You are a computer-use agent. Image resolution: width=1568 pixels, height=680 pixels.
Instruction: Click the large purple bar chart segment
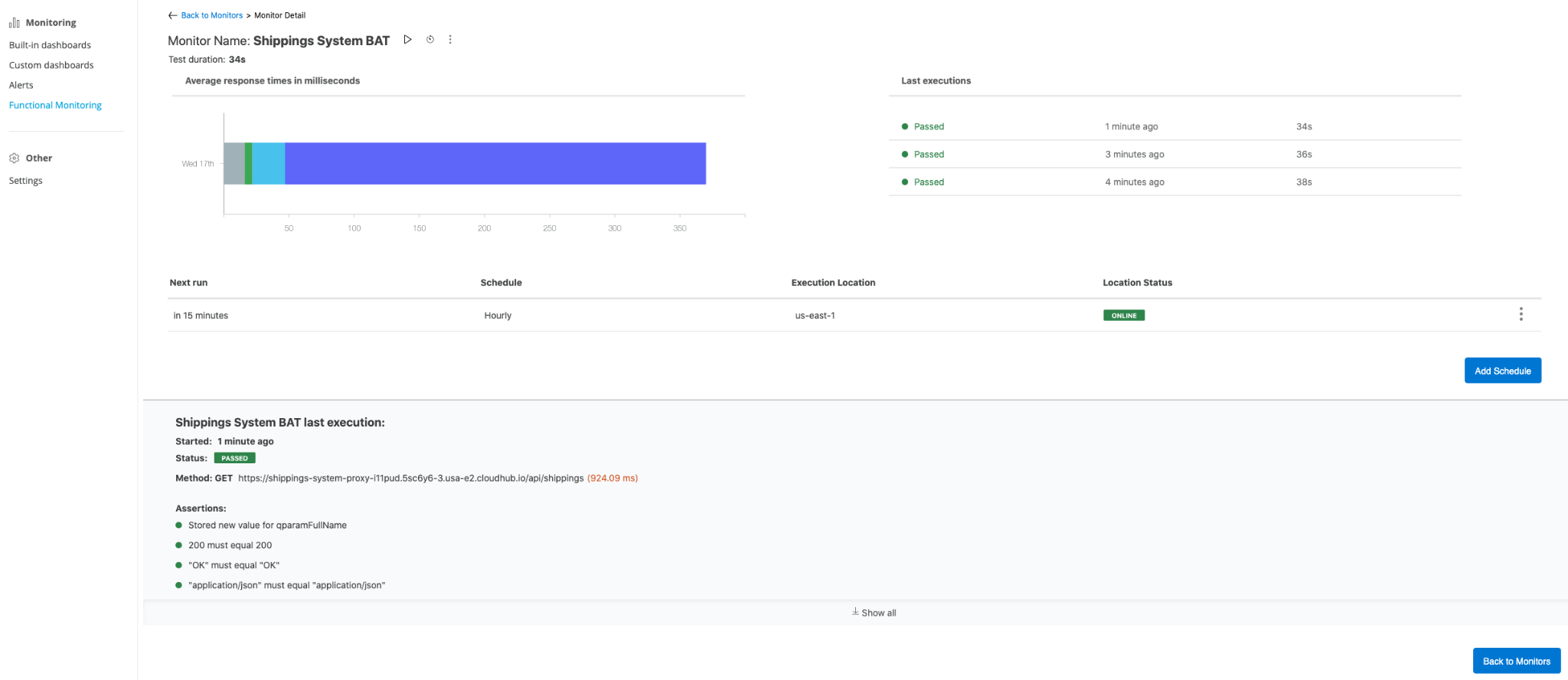[x=495, y=164]
